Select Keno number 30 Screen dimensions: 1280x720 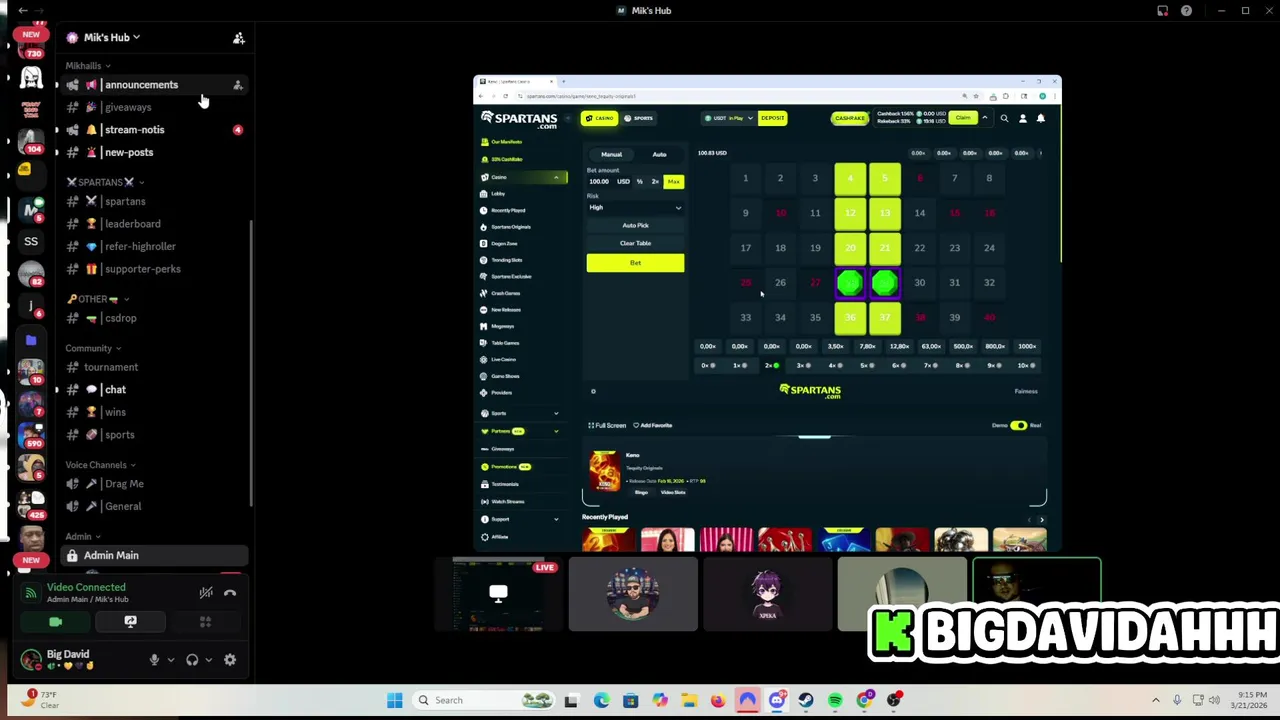click(x=919, y=283)
